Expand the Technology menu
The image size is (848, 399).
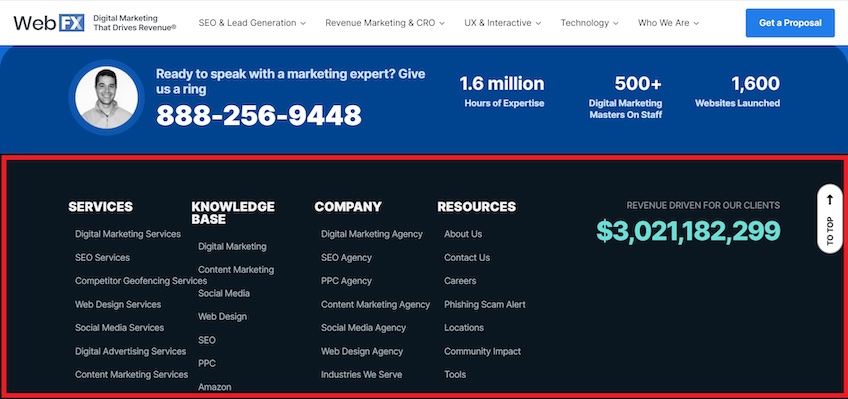589,23
